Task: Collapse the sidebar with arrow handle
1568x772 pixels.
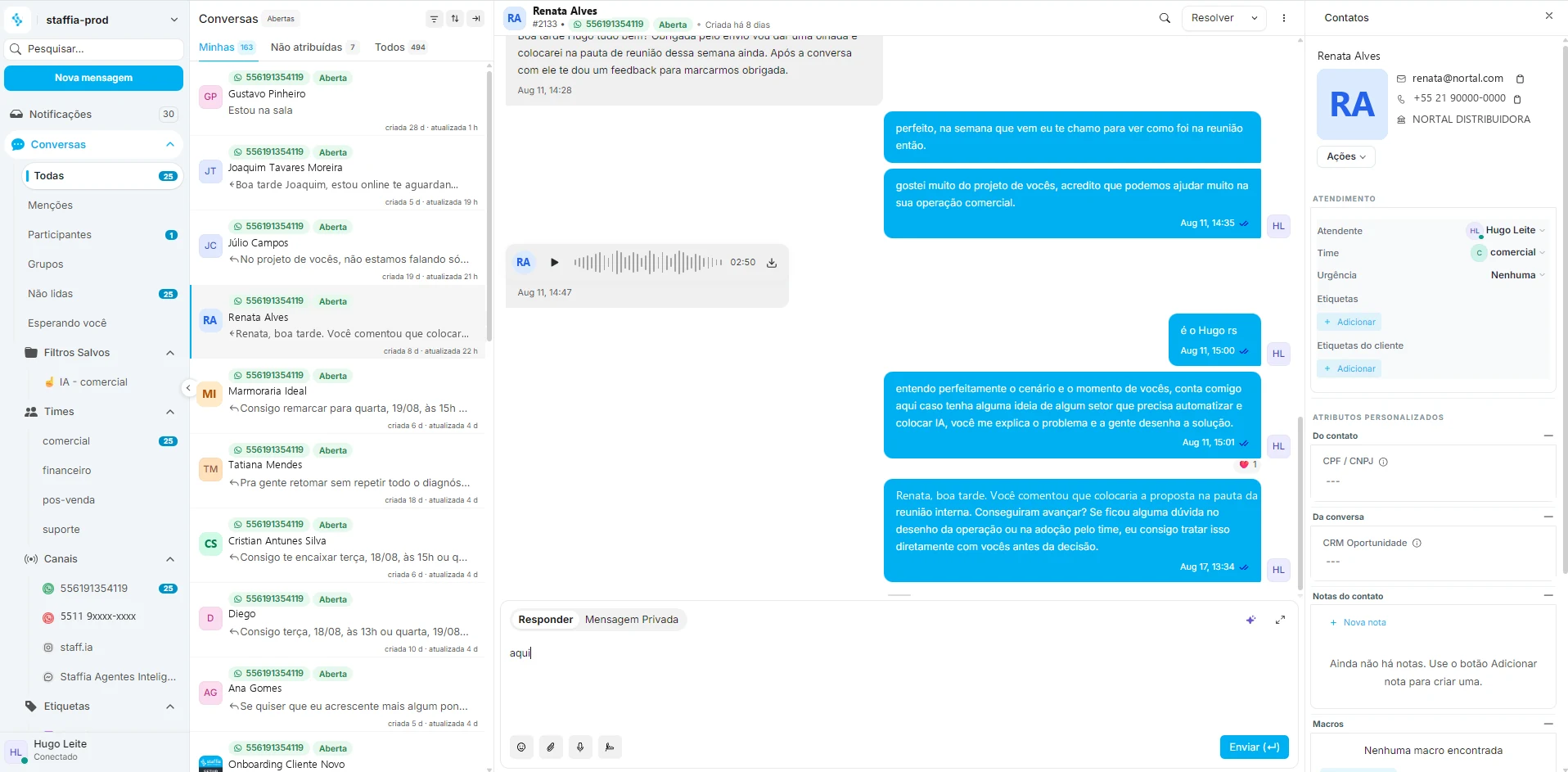Action: pos(187,388)
